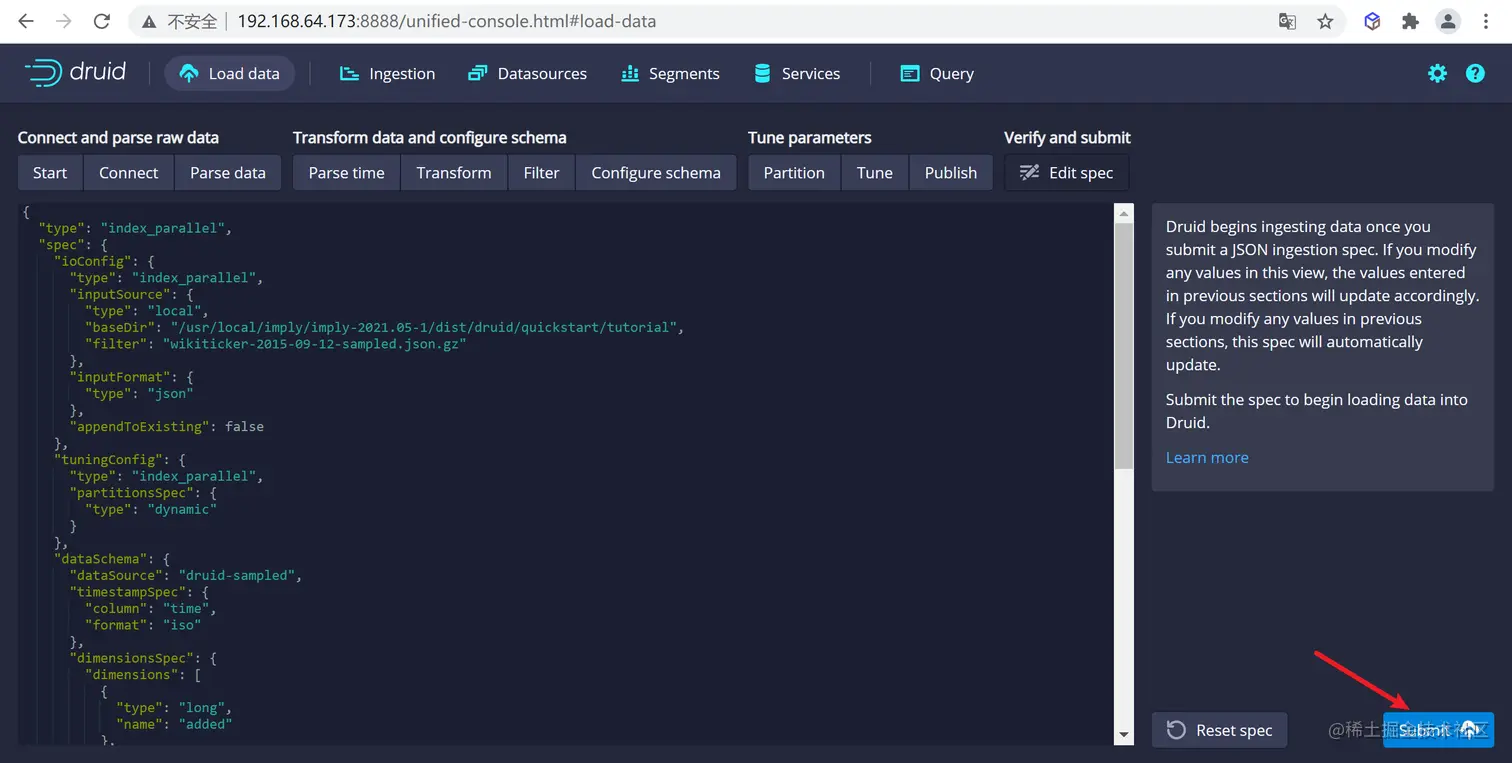Open the Query view
This screenshot has height=763, width=1512.
click(937, 74)
